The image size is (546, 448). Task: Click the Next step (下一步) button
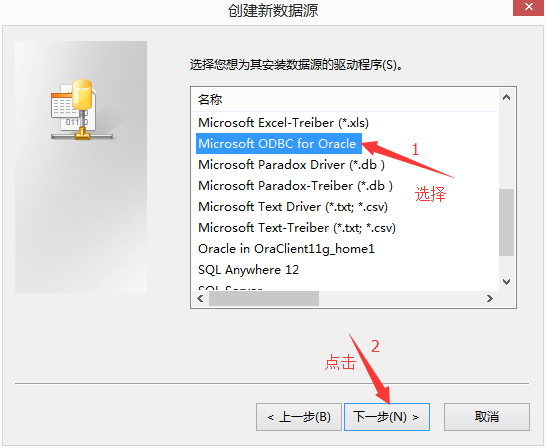point(387,417)
